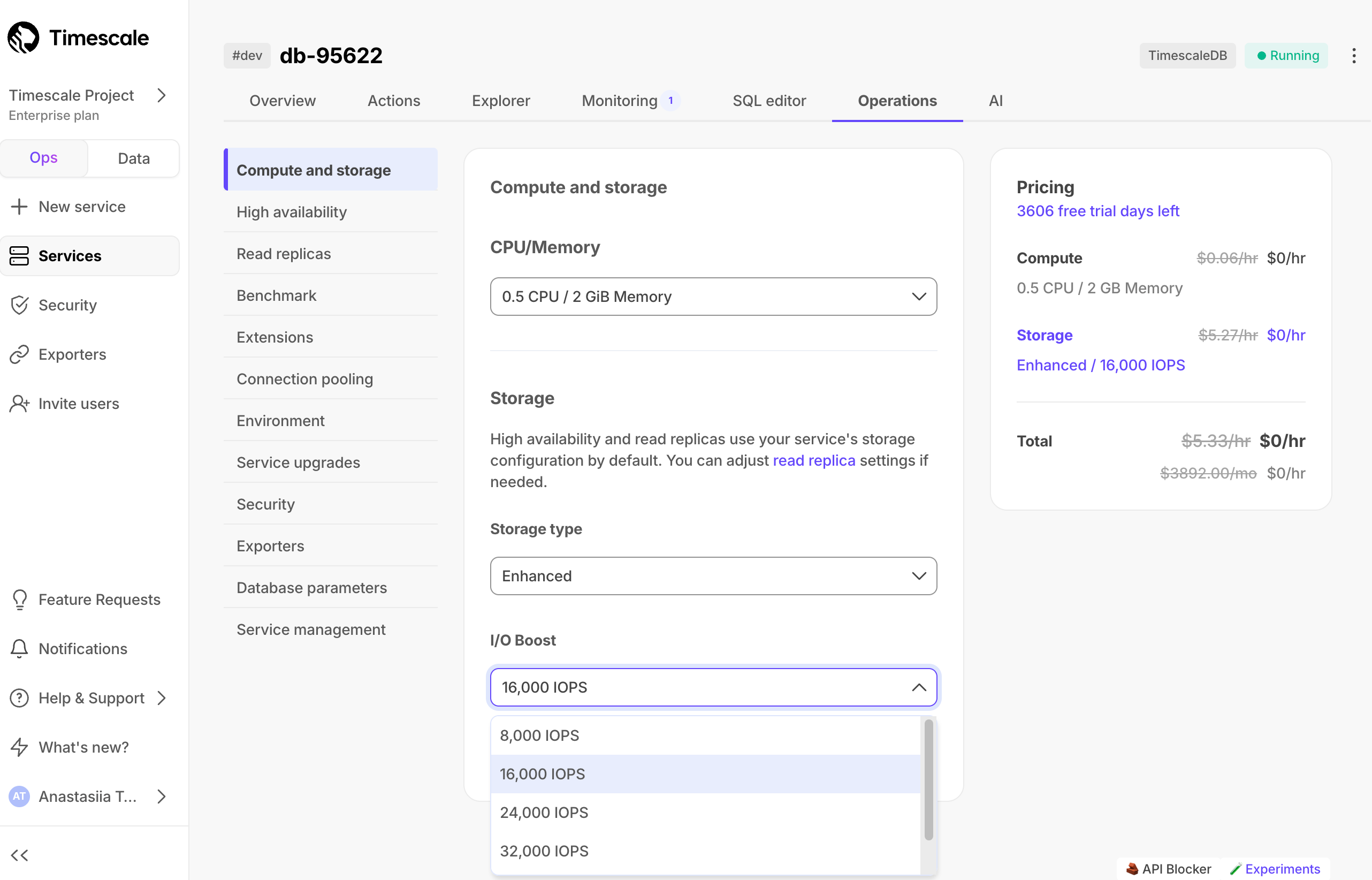Open the AI tab
Viewport: 1372px width, 880px height.
coord(996,101)
